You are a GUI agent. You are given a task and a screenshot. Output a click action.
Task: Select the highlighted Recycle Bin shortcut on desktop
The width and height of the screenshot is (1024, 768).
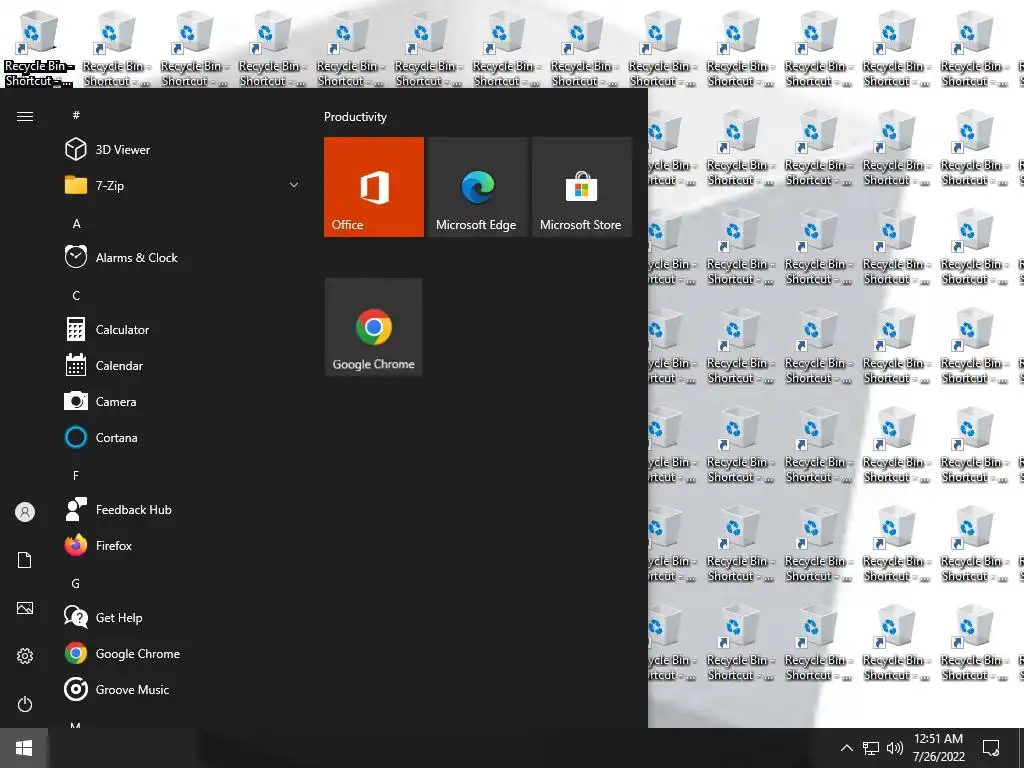(38, 47)
